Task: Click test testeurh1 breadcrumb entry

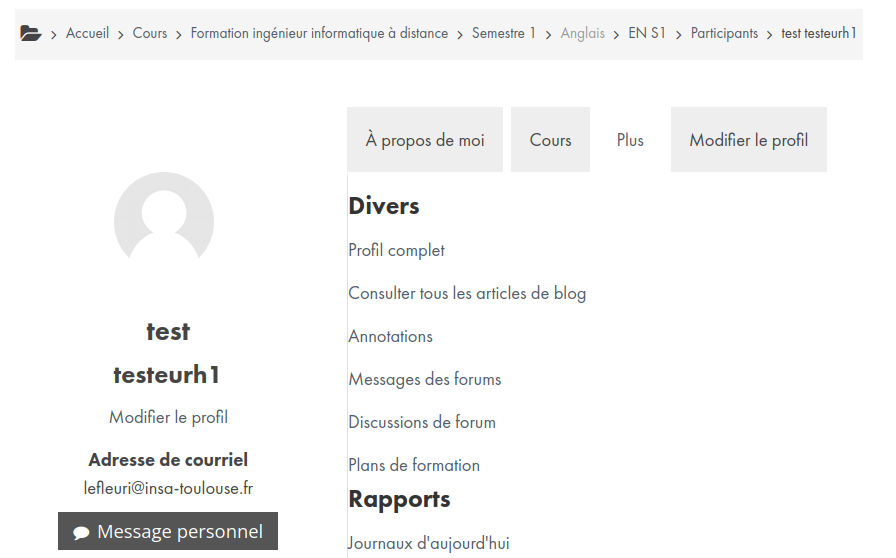Action: (819, 33)
